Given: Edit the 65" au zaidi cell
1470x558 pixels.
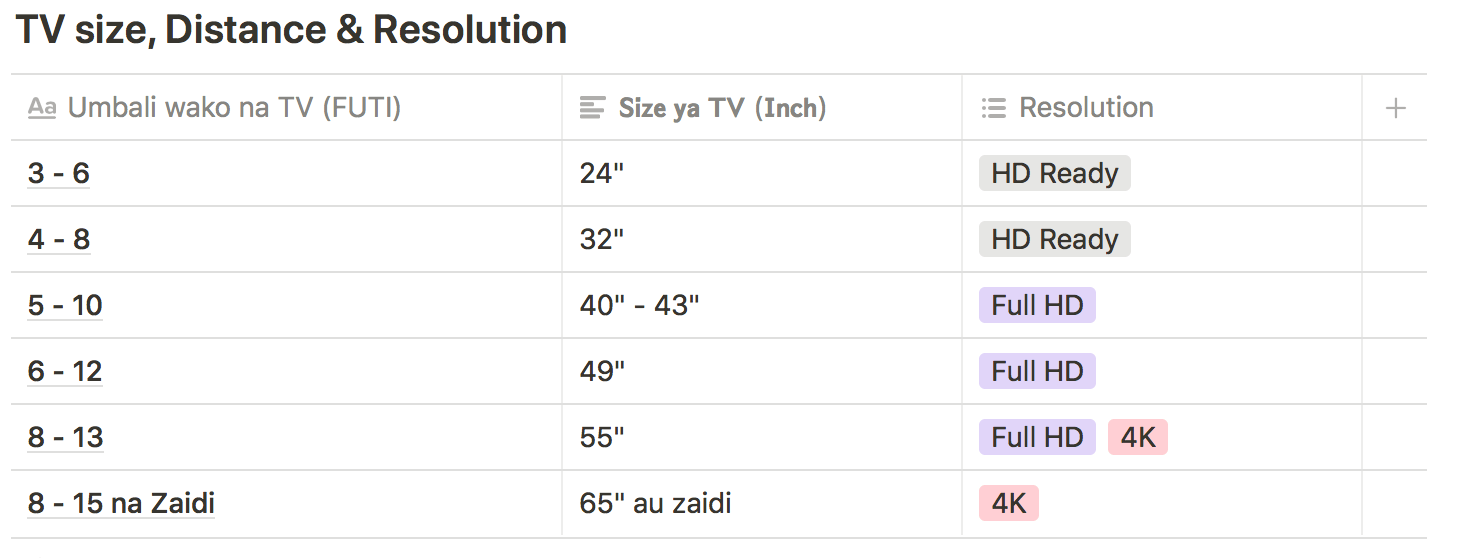Looking at the screenshot, I should coord(762,503).
